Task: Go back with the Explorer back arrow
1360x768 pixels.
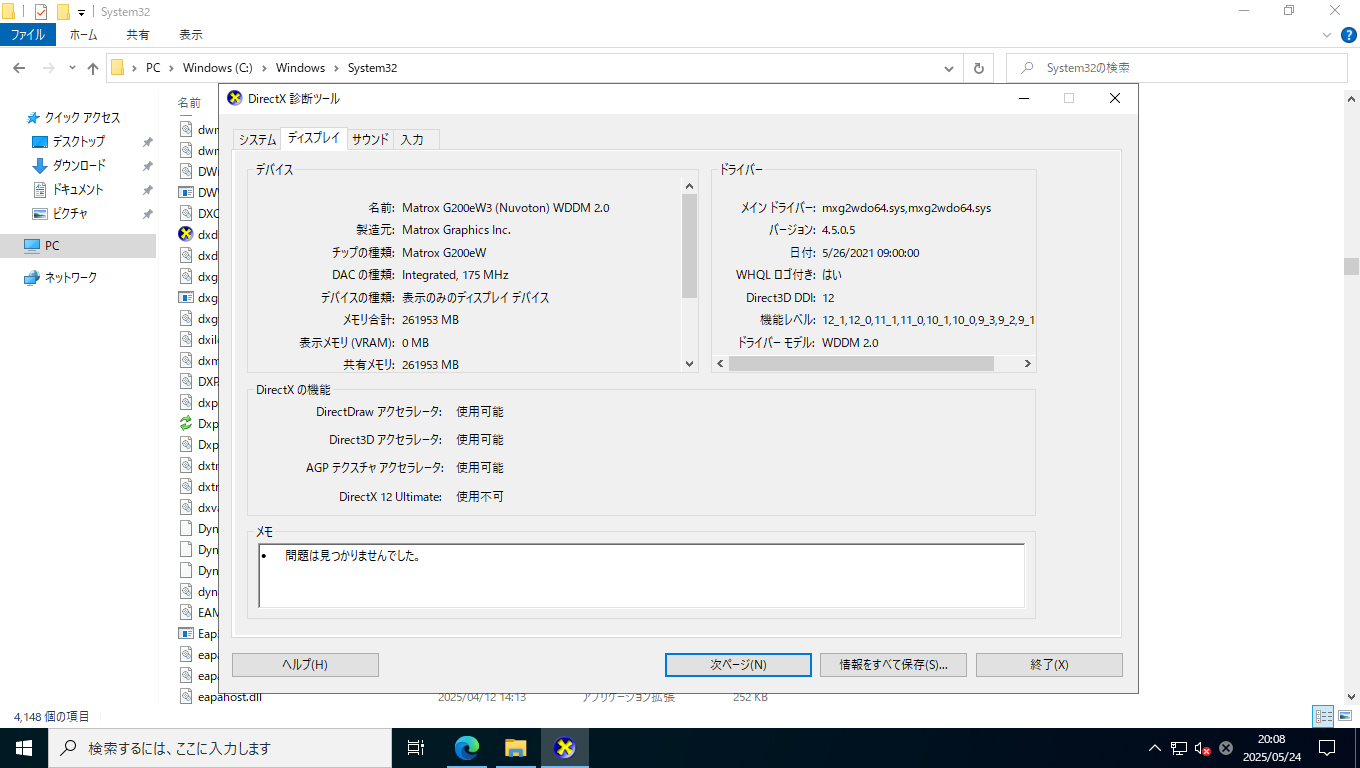Action: pyautogui.click(x=19, y=68)
